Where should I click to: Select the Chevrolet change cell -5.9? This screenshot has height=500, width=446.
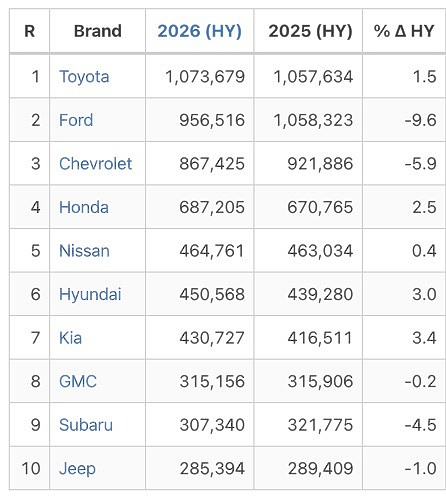[420, 164]
